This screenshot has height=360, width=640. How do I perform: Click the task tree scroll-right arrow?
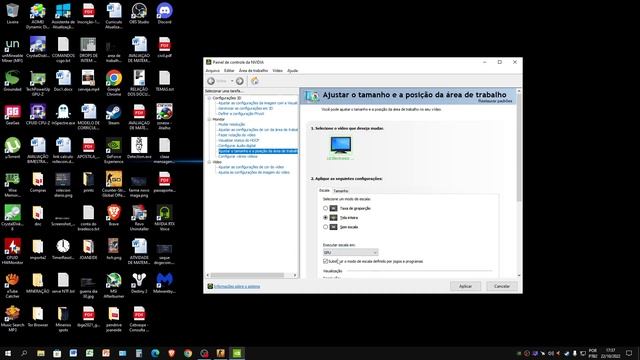295,275
